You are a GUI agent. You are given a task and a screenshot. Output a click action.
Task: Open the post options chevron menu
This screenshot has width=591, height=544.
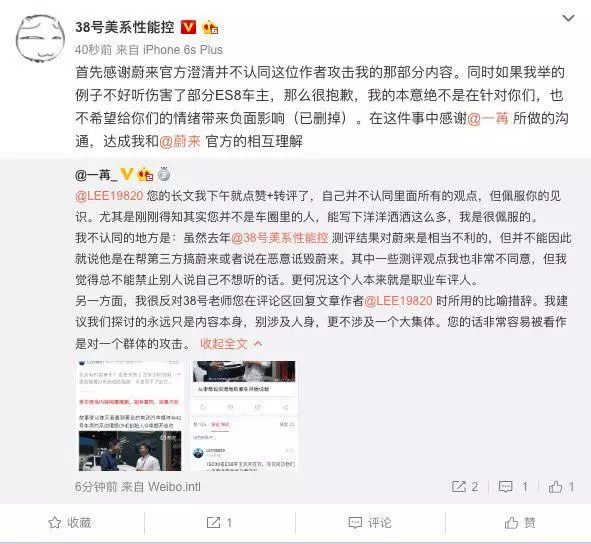(568, 18)
